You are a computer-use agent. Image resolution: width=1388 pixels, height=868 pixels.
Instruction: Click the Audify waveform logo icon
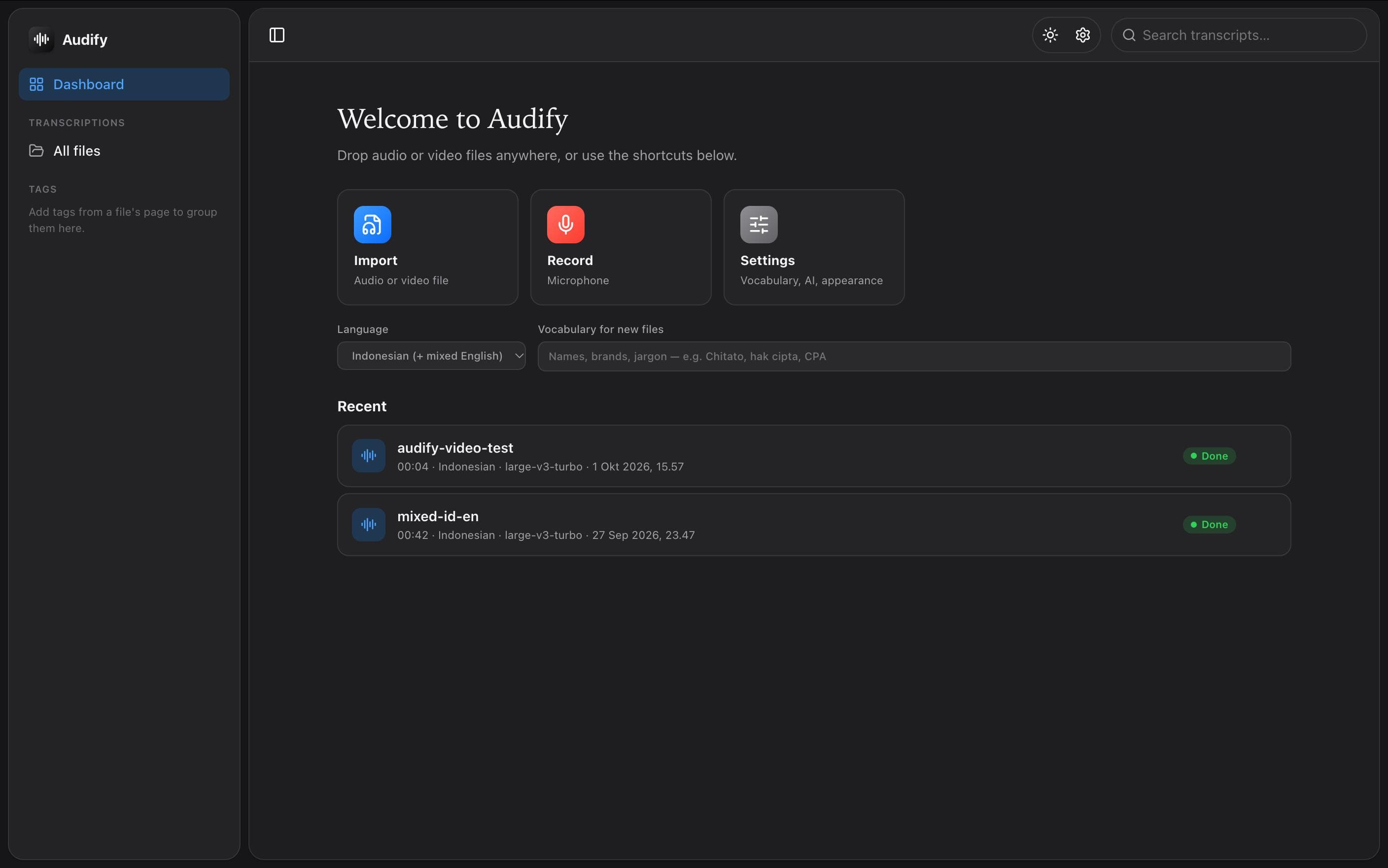point(41,39)
